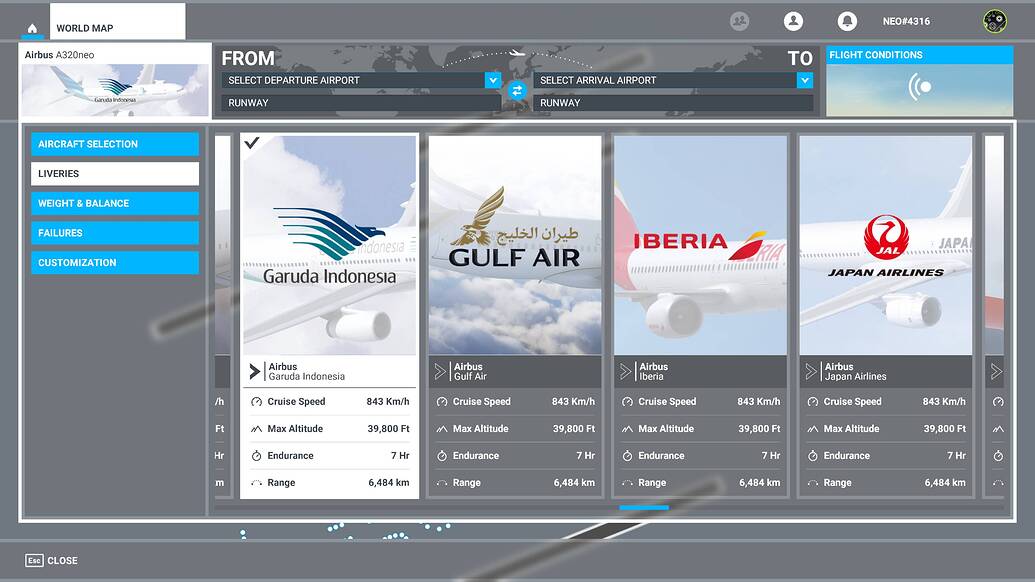Switch to Weight & Balance section
This screenshot has height=582, width=1035.
tap(114, 203)
